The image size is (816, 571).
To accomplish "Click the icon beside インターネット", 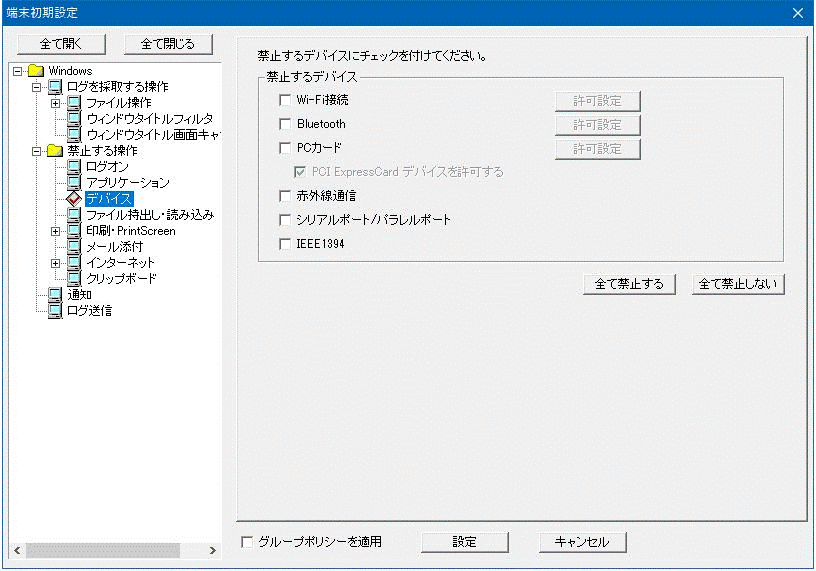I will coord(74,263).
